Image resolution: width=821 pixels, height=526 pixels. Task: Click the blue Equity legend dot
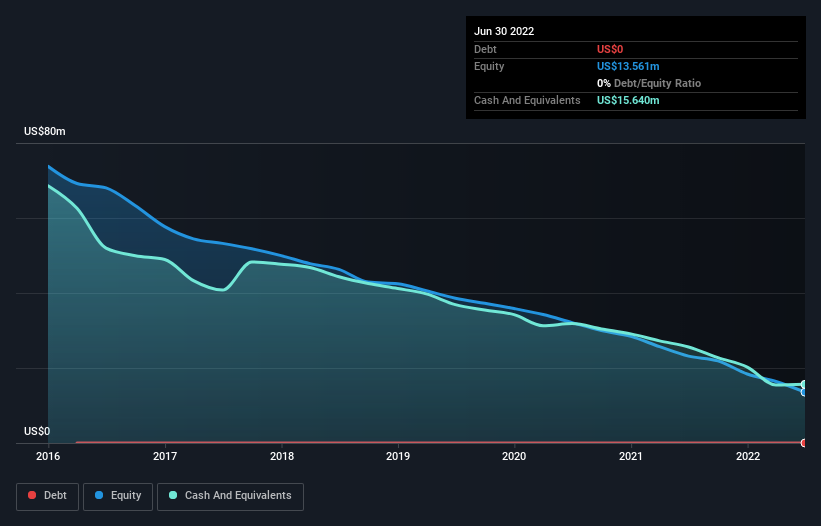pos(99,495)
